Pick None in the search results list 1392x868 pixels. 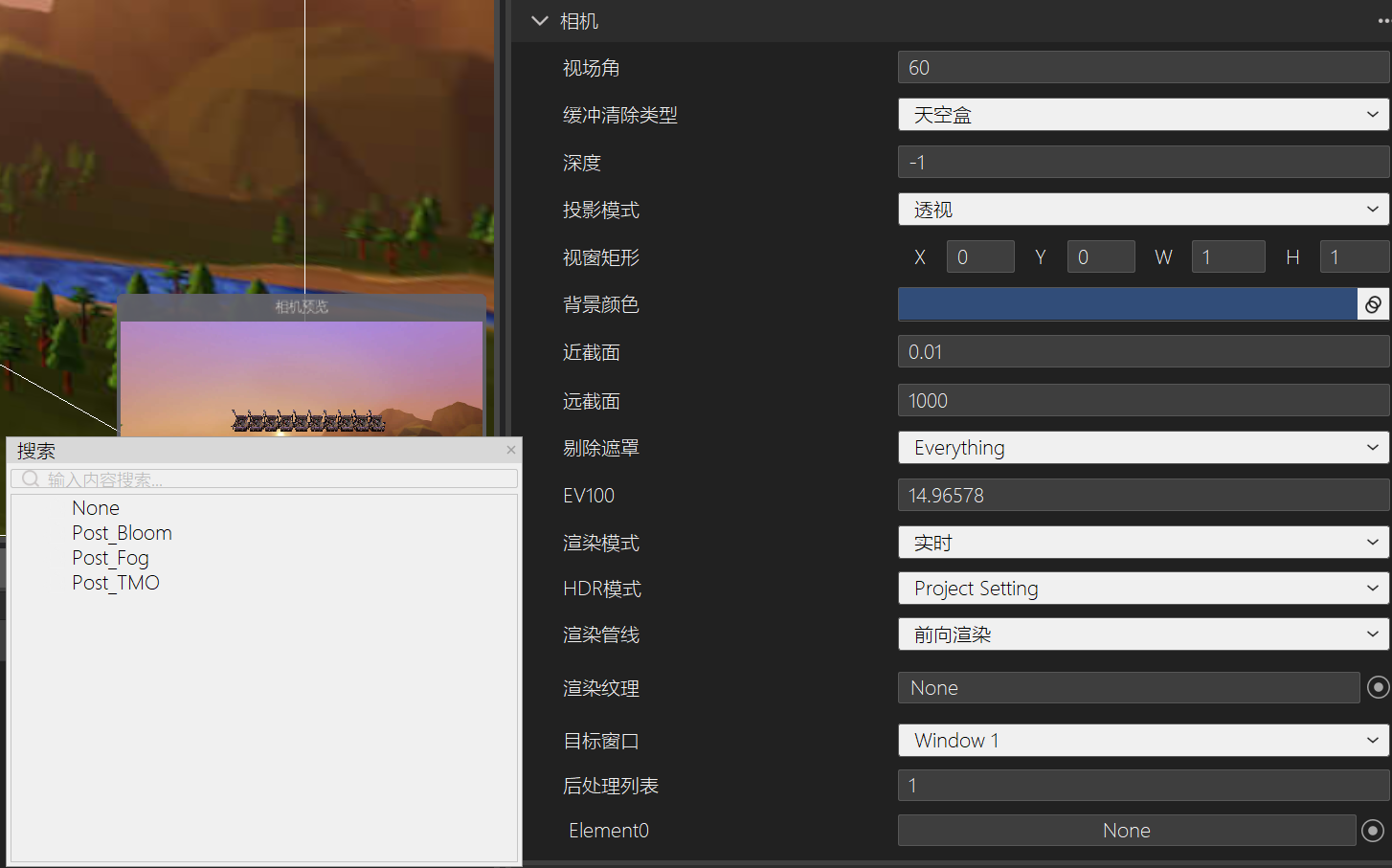(x=96, y=508)
